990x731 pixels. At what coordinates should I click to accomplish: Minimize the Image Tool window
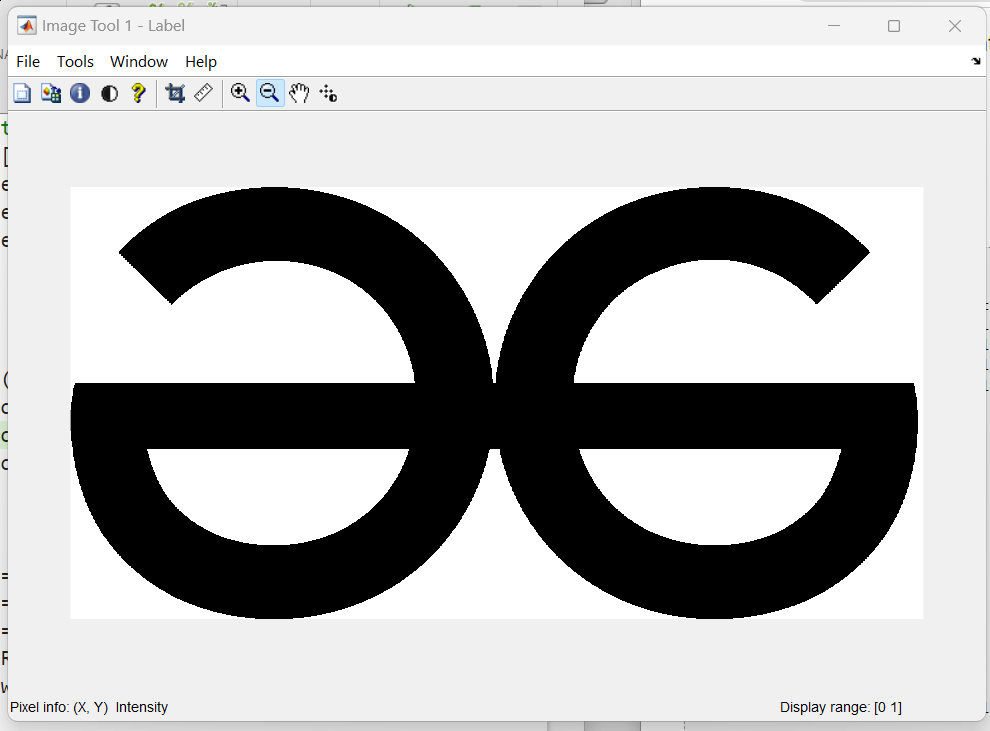click(x=833, y=26)
